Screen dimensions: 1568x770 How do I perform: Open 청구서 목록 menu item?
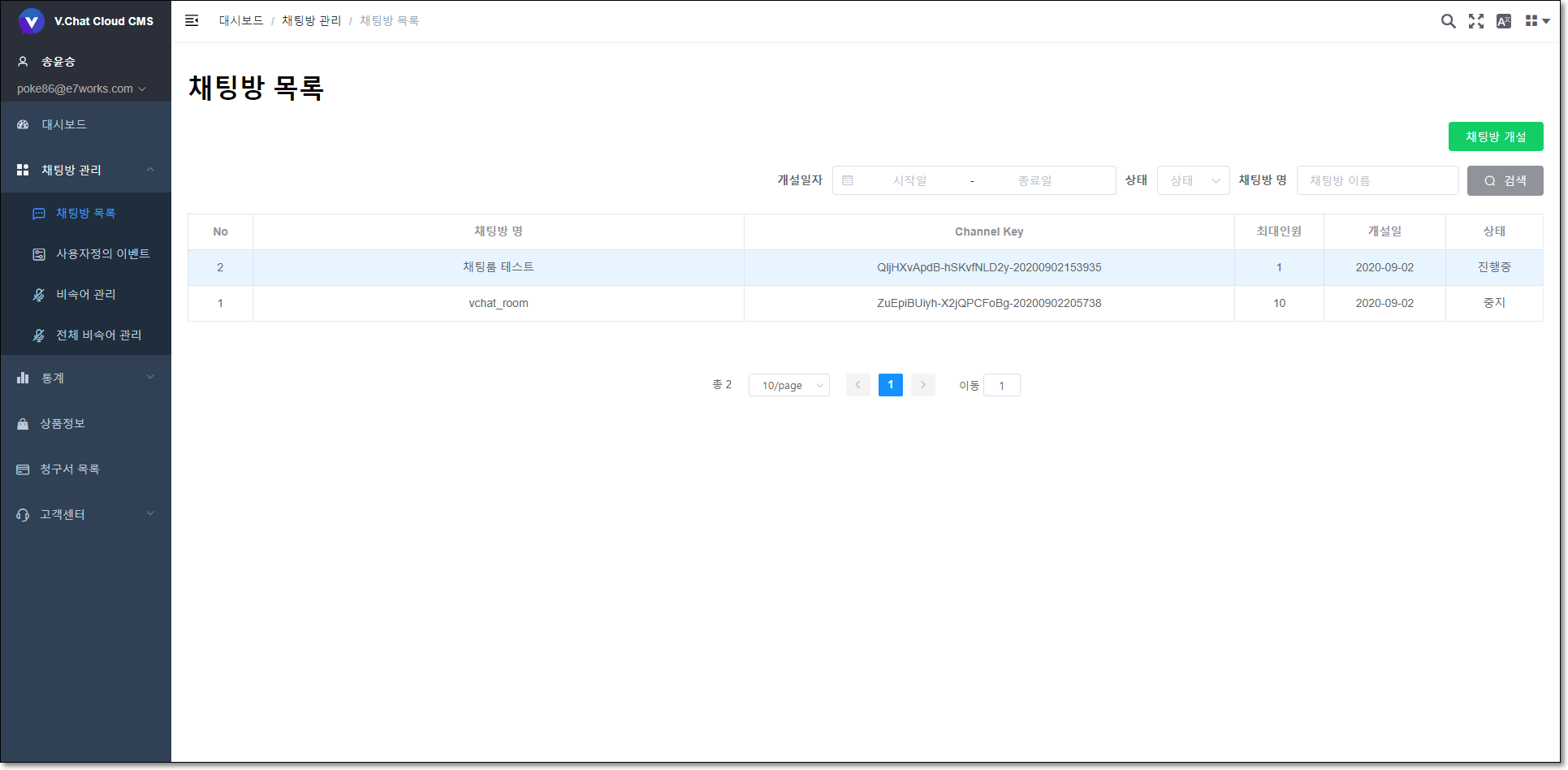(86, 469)
